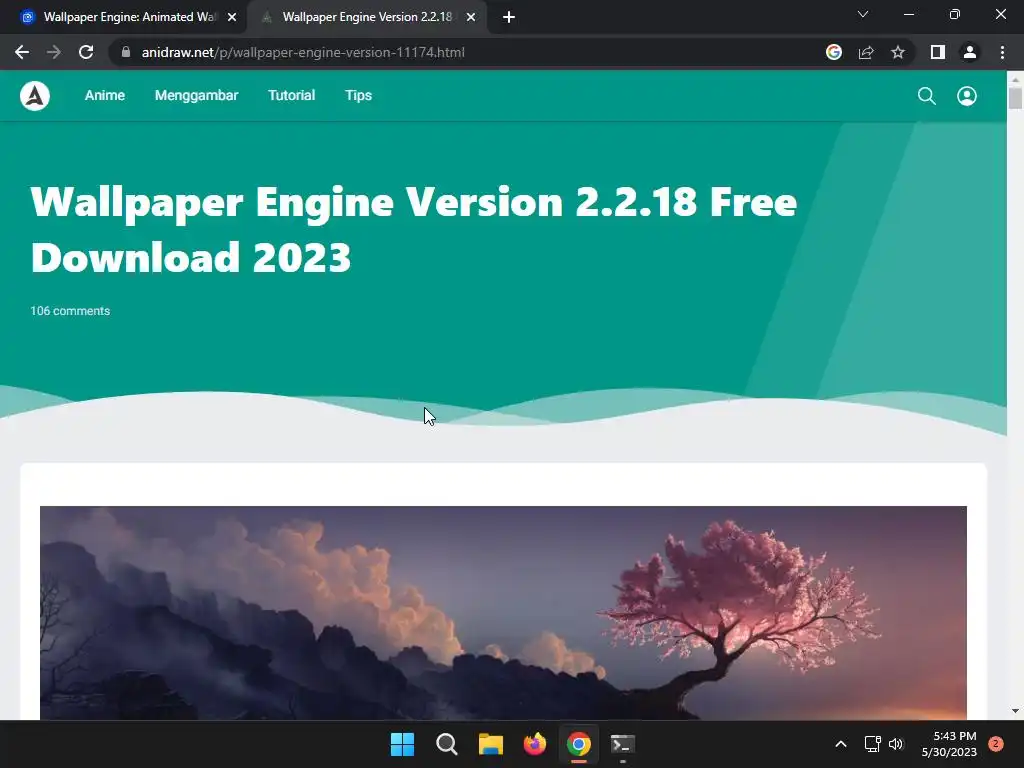
Task: Click the Anidraw site logo
Action: click(35, 96)
